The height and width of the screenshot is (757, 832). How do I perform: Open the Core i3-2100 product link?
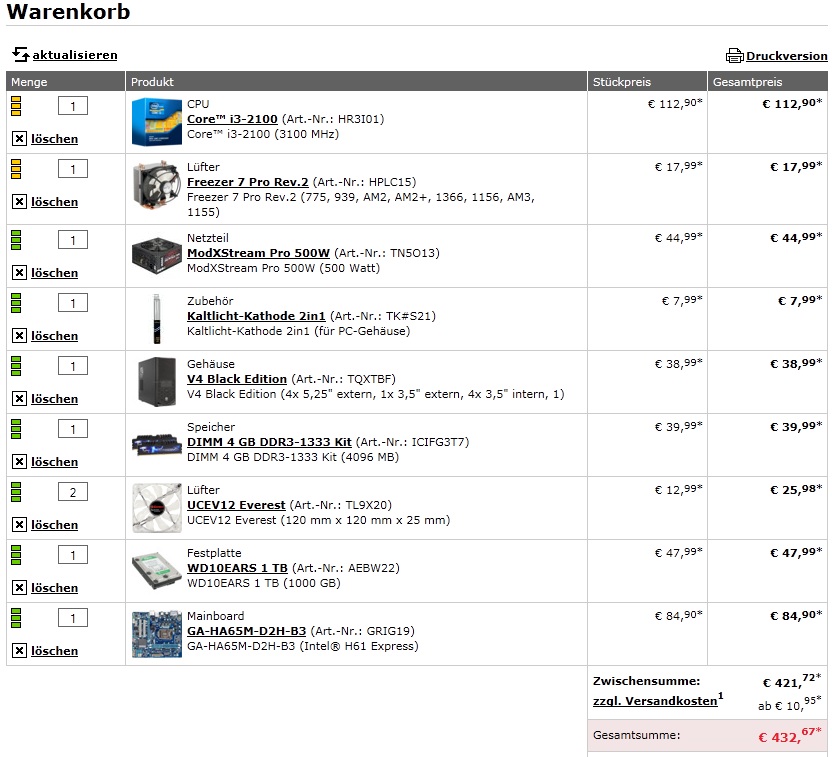(232, 119)
